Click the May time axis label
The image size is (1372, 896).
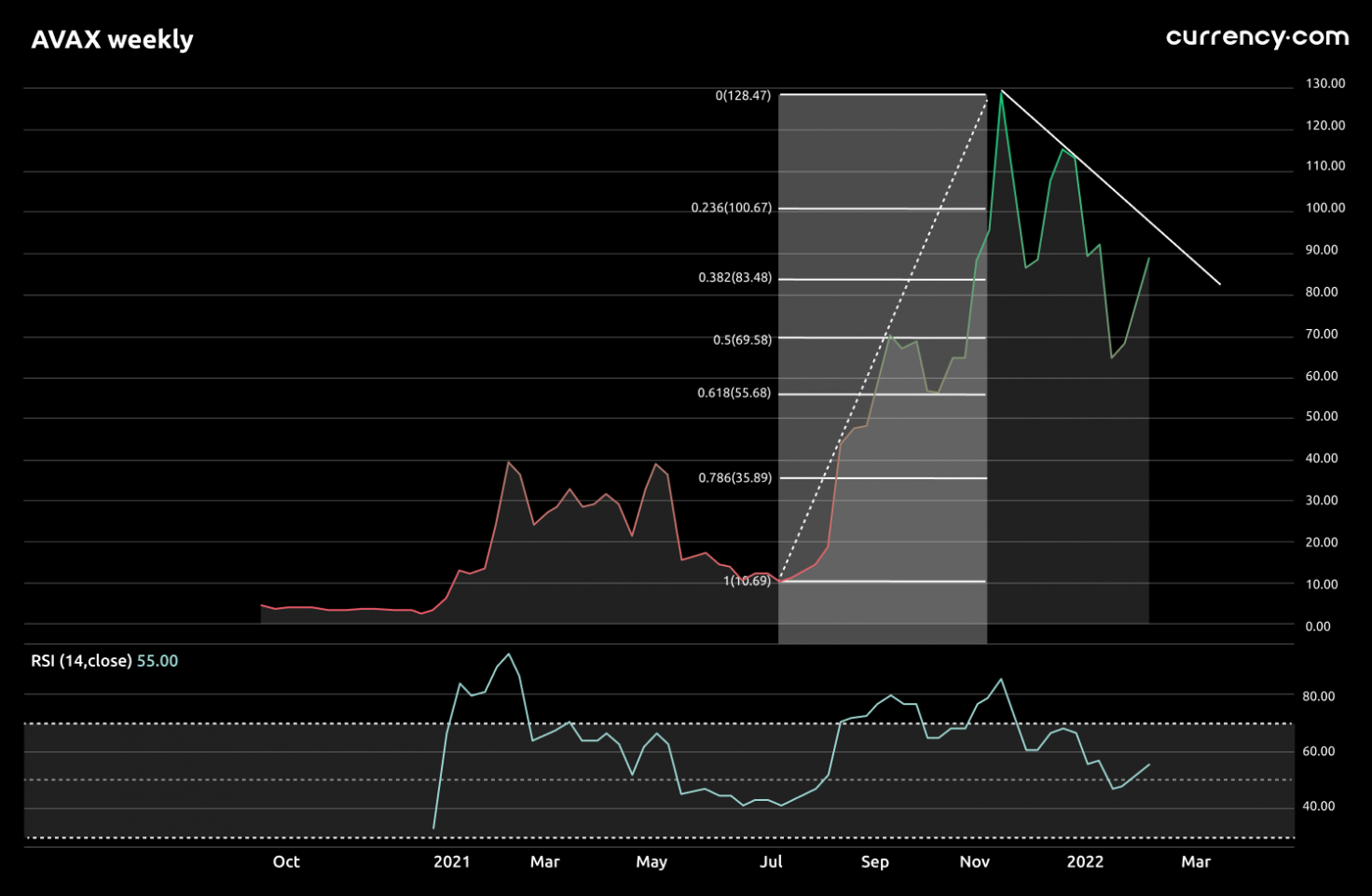652,862
